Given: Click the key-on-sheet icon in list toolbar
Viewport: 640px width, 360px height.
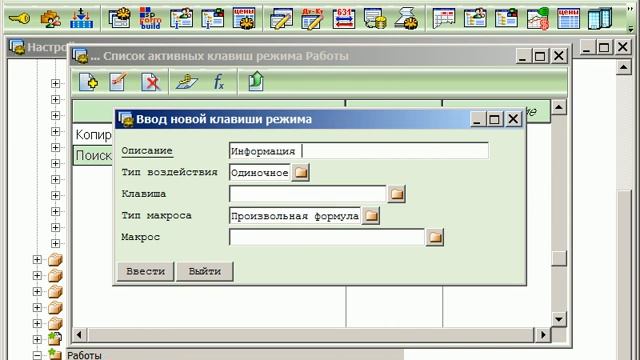Looking at the screenshot, I should click(x=187, y=82).
